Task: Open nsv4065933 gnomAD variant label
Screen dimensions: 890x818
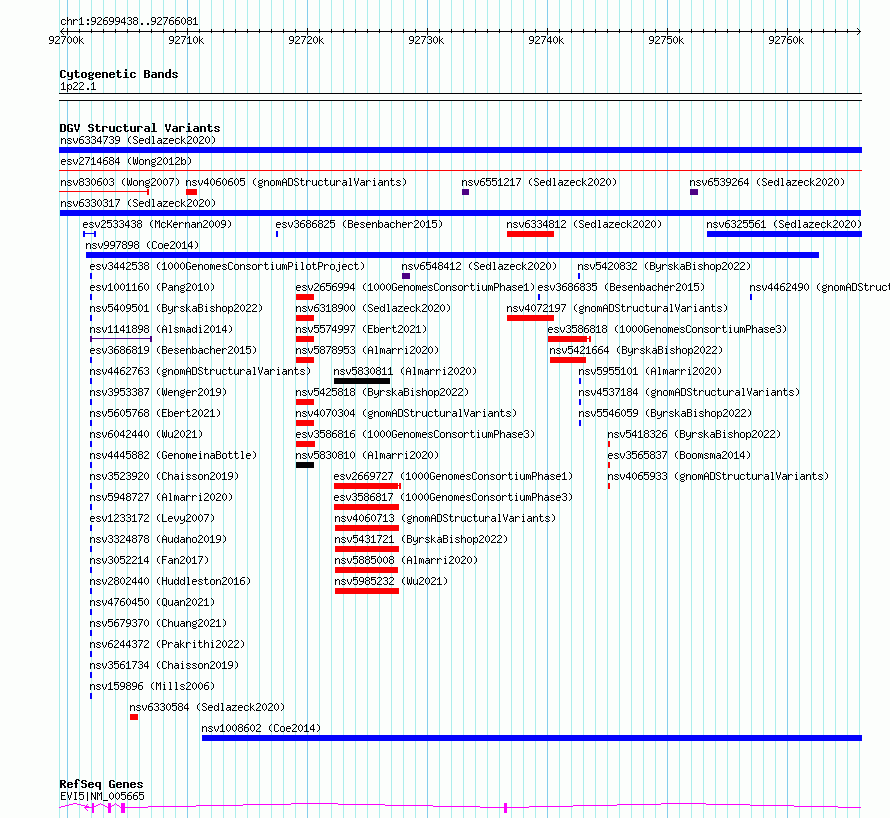Action: coord(718,476)
